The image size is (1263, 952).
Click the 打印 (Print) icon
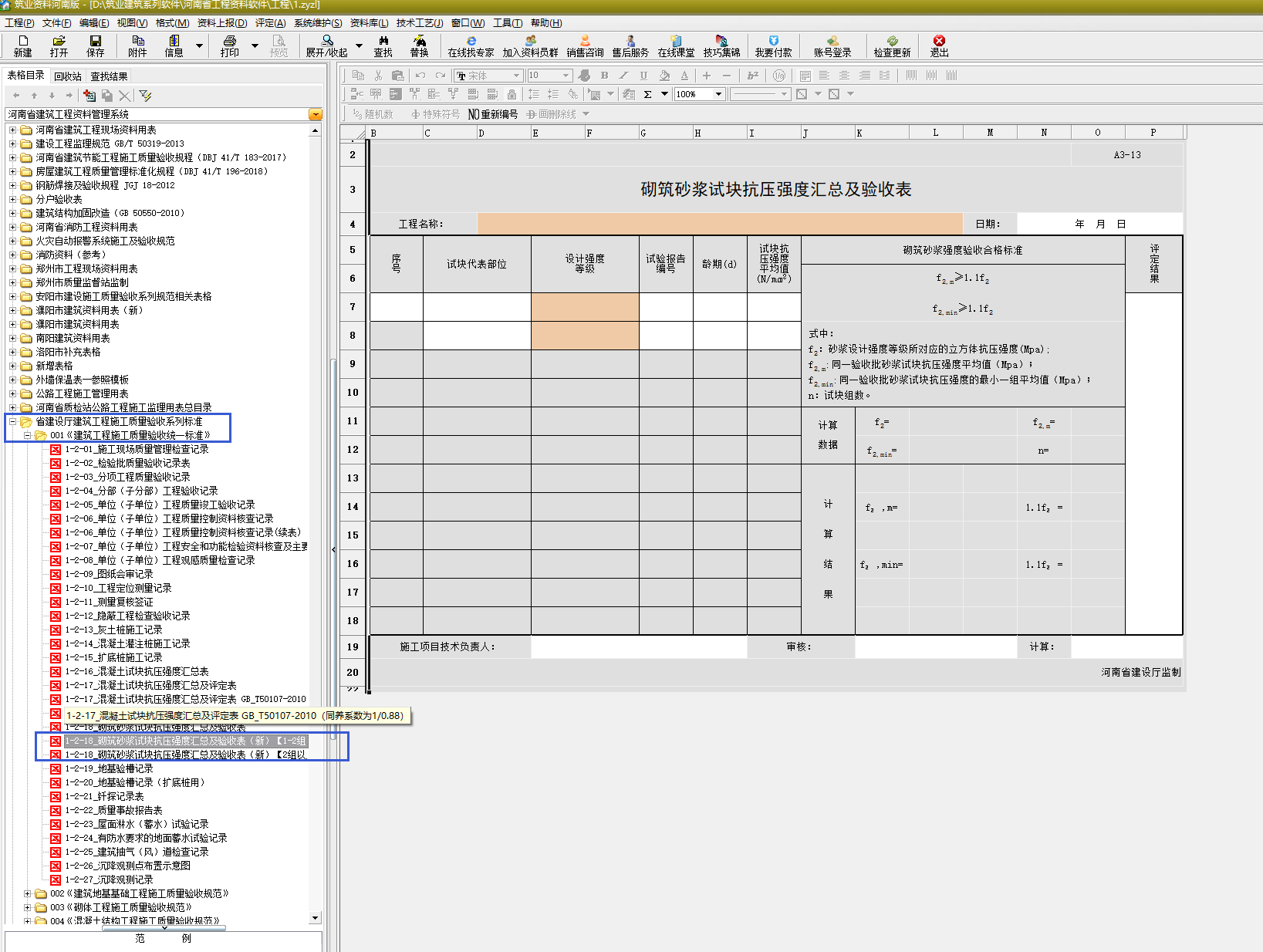[230, 46]
